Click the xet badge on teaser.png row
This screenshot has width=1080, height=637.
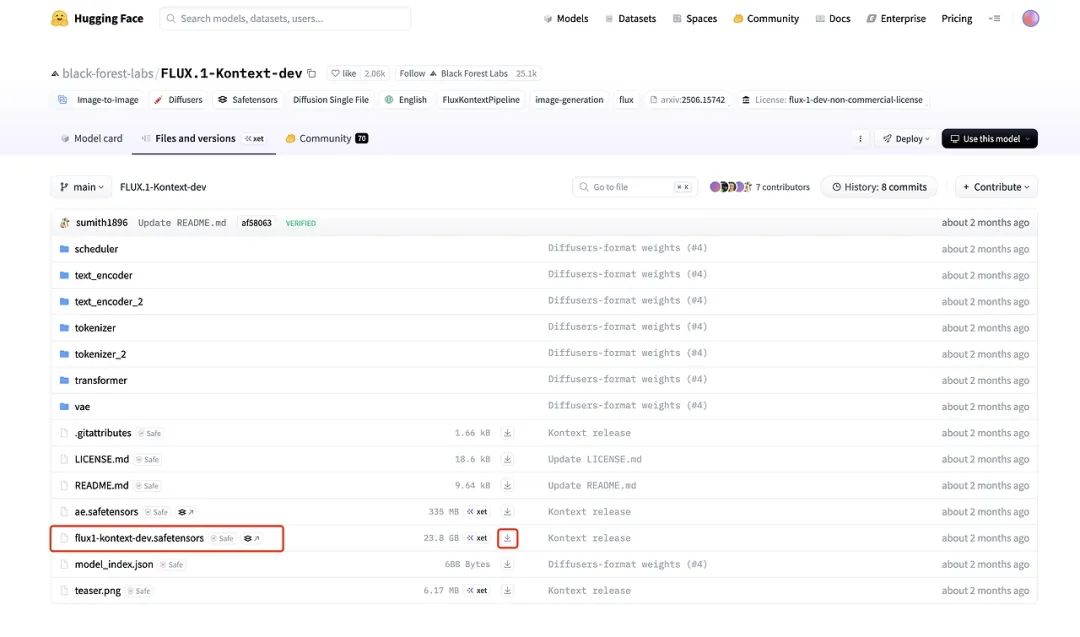coord(477,591)
